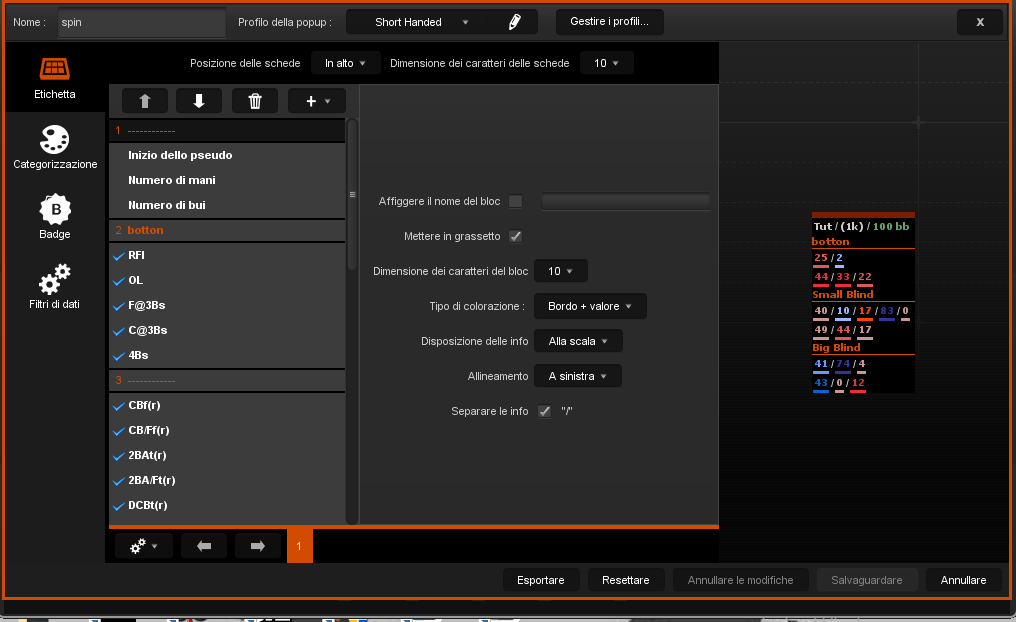Click the Esportare button
Image resolution: width=1016 pixels, height=622 pixels.
click(540, 580)
